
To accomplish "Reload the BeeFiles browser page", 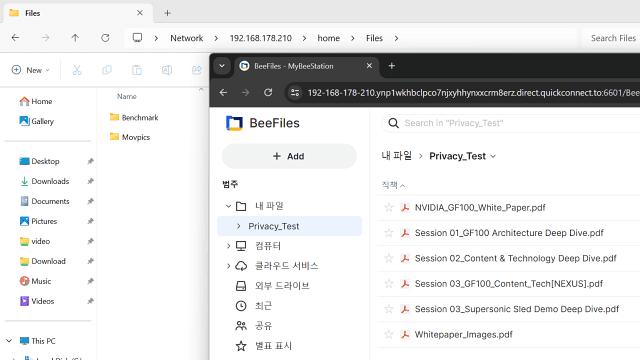I will (268, 93).
